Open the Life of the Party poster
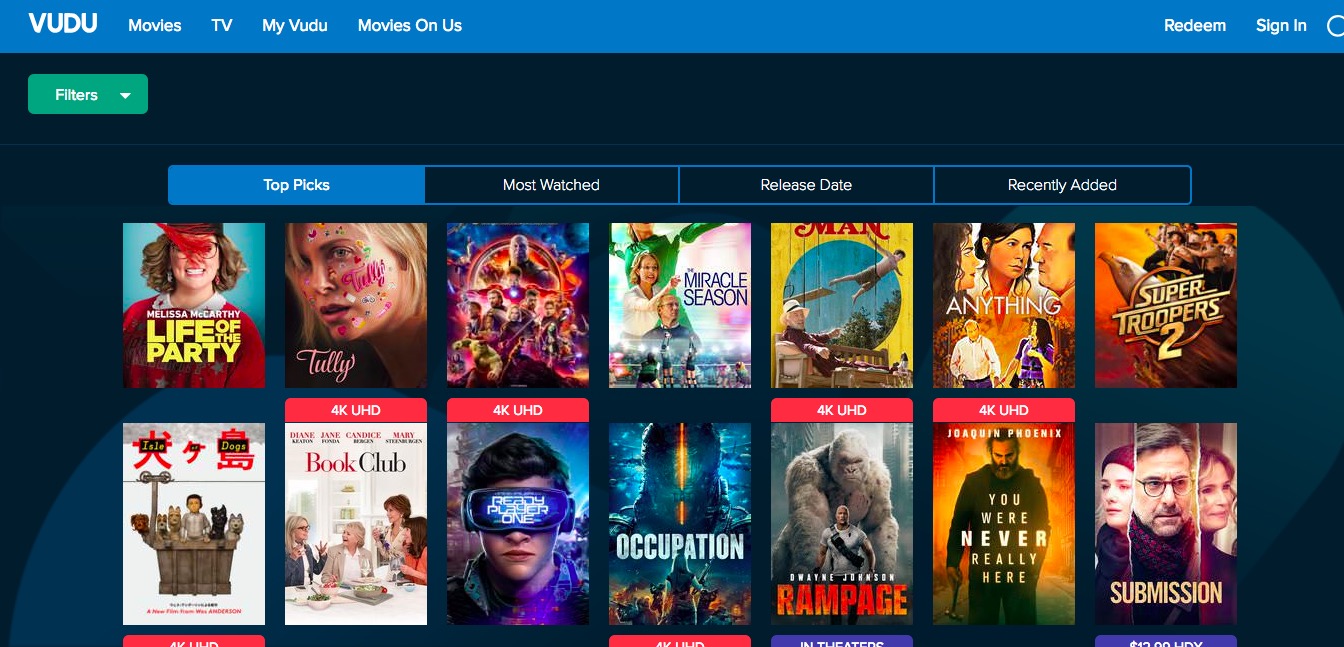1344x647 pixels. tap(194, 305)
